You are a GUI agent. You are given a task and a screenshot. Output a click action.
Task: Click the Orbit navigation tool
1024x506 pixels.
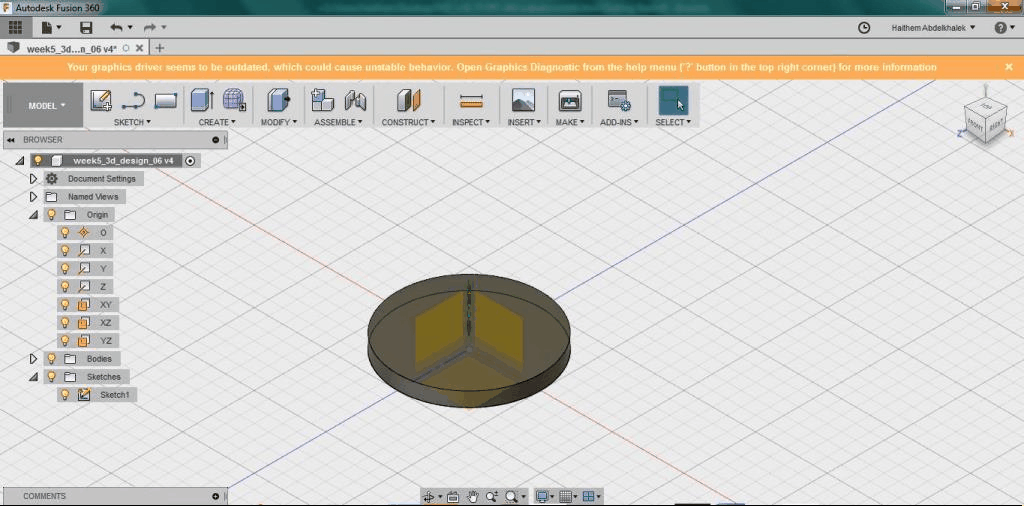(x=429, y=497)
